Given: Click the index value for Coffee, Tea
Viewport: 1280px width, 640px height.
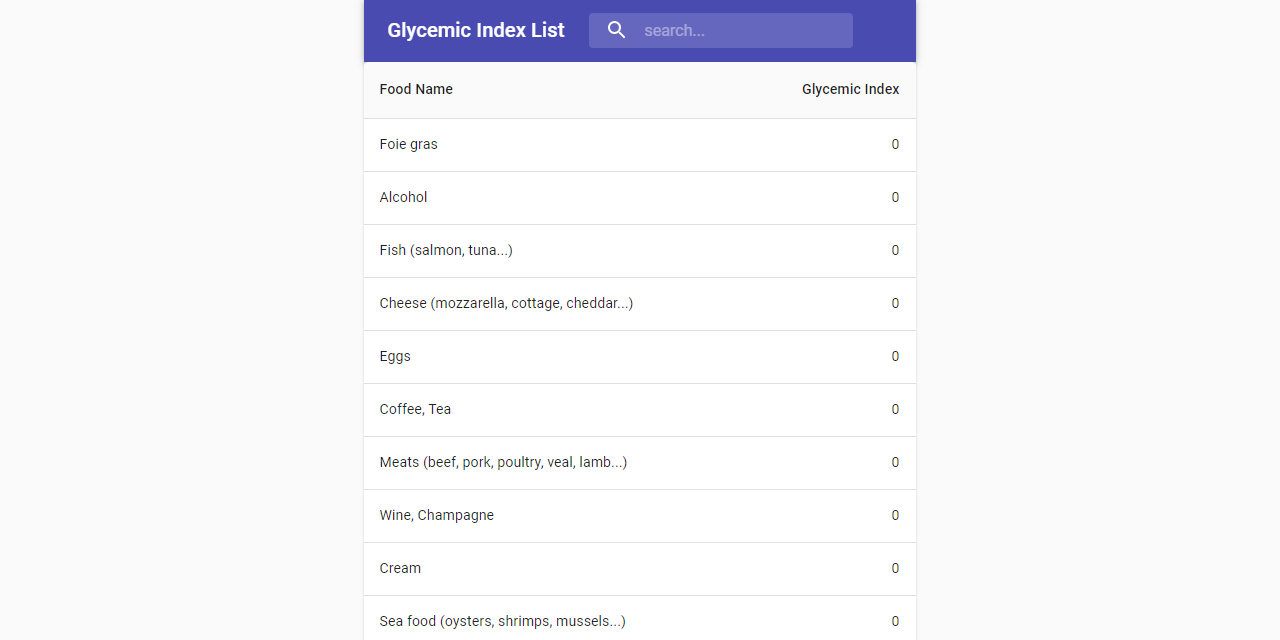Looking at the screenshot, I should pyautogui.click(x=895, y=409).
